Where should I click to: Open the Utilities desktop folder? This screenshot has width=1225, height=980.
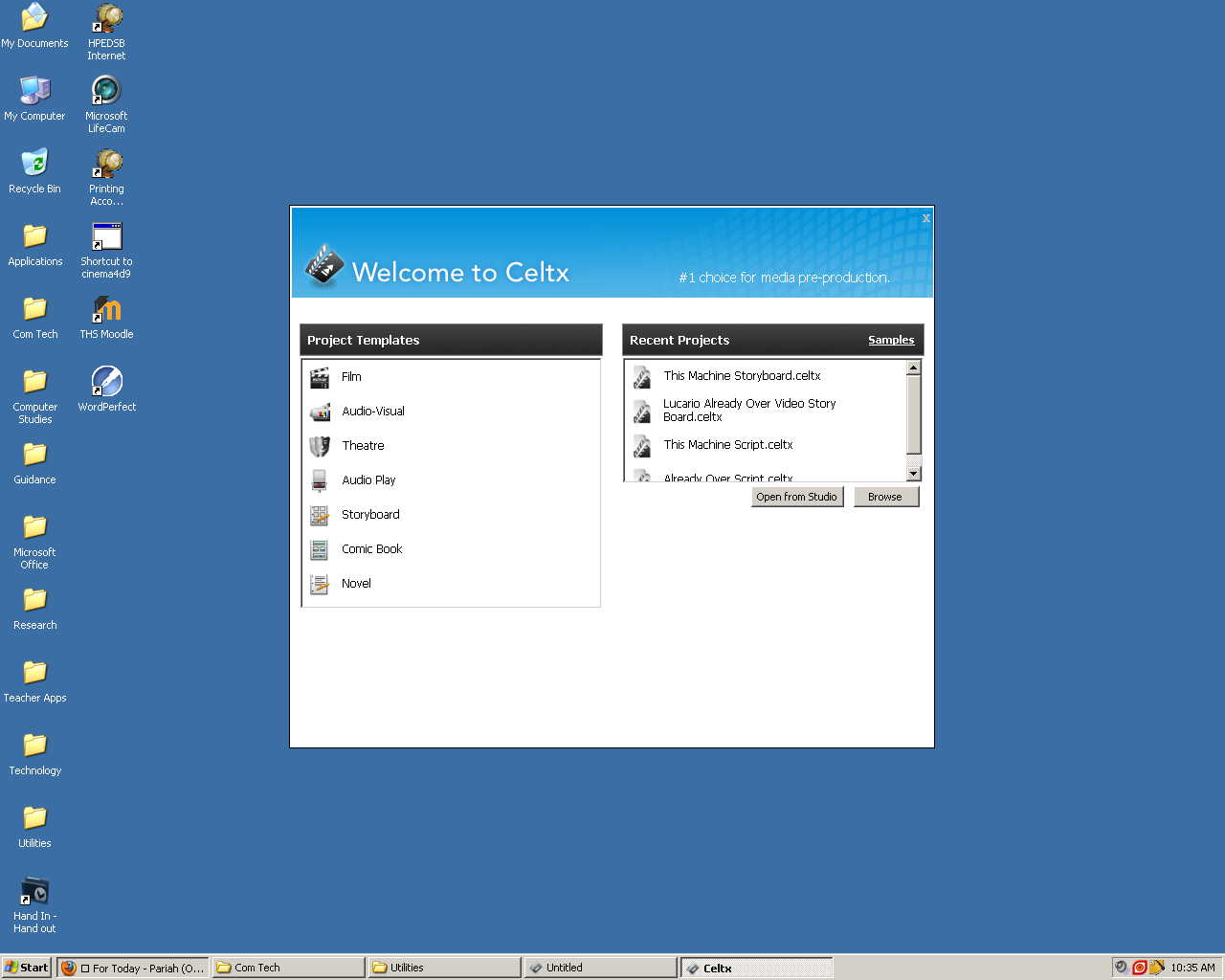[x=34, y=817]
